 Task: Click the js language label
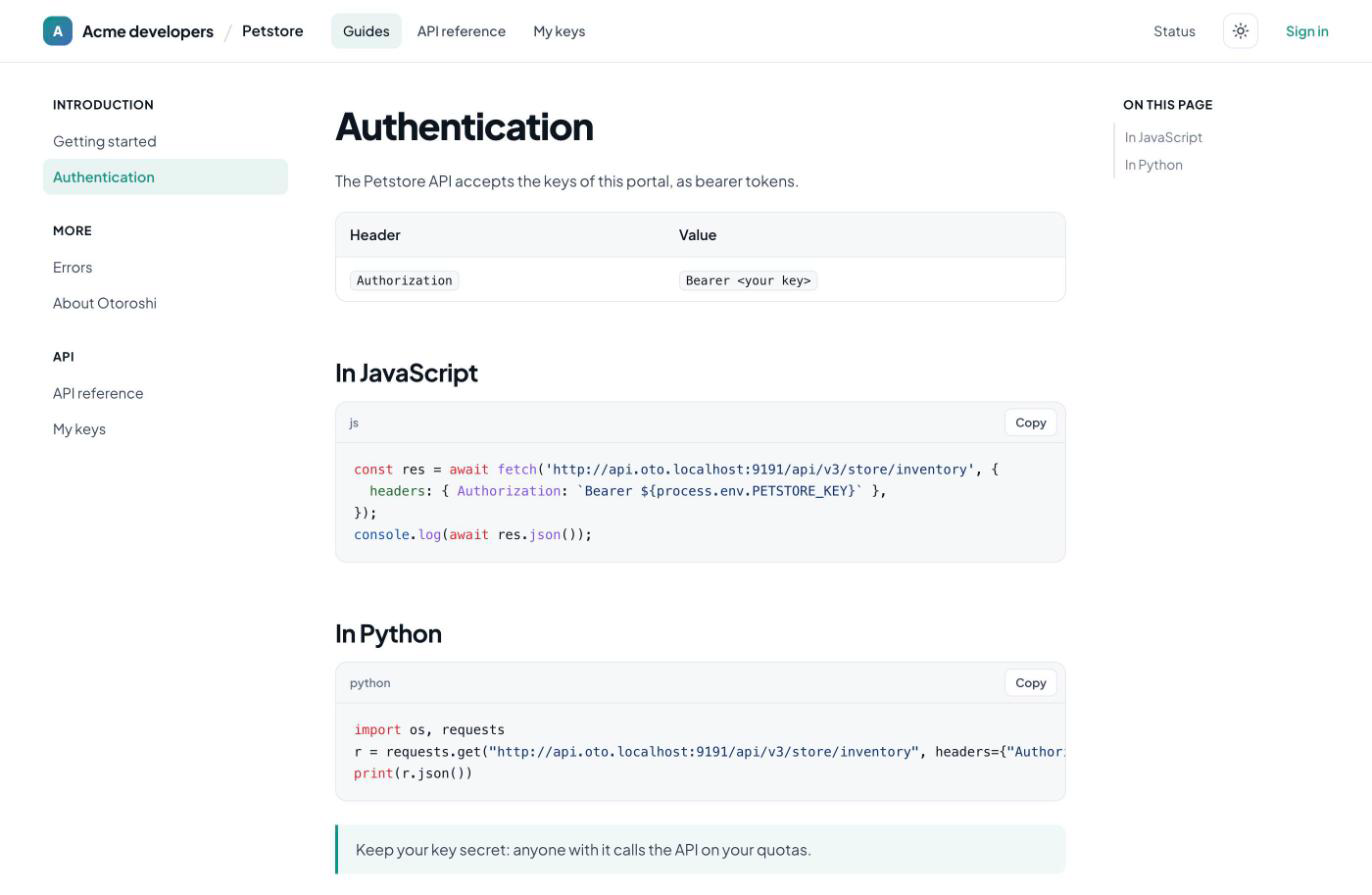[x=354, y=423]
